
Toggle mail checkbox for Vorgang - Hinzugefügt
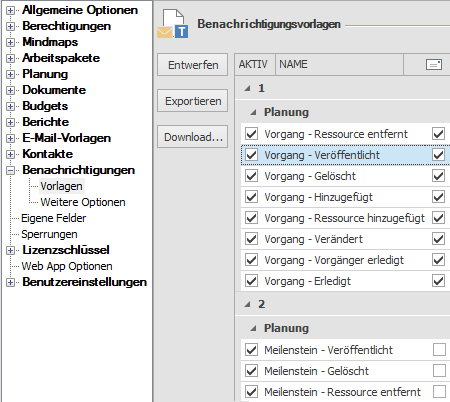(x=439, y=197)
